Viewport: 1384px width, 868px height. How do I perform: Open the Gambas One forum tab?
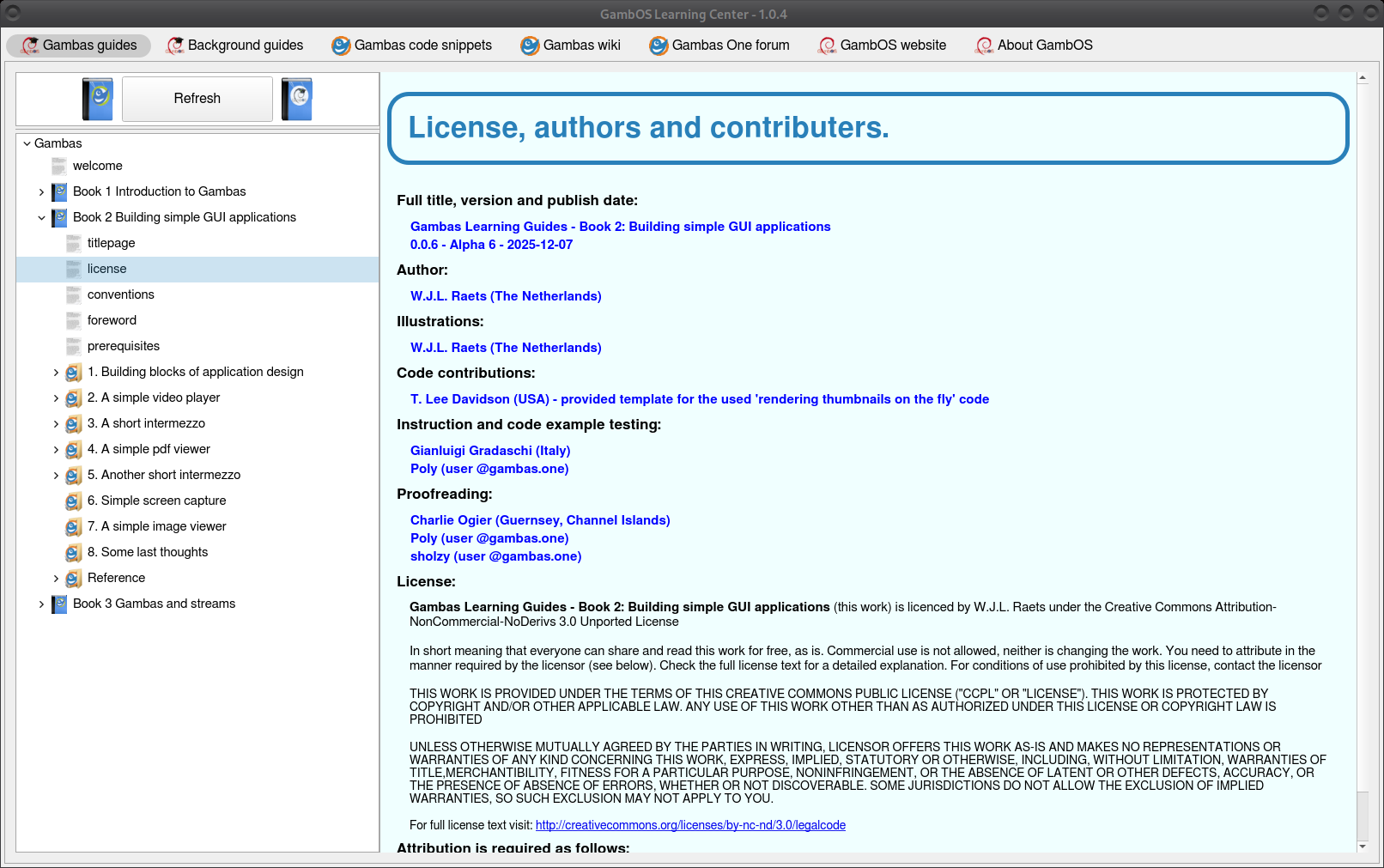719,46
